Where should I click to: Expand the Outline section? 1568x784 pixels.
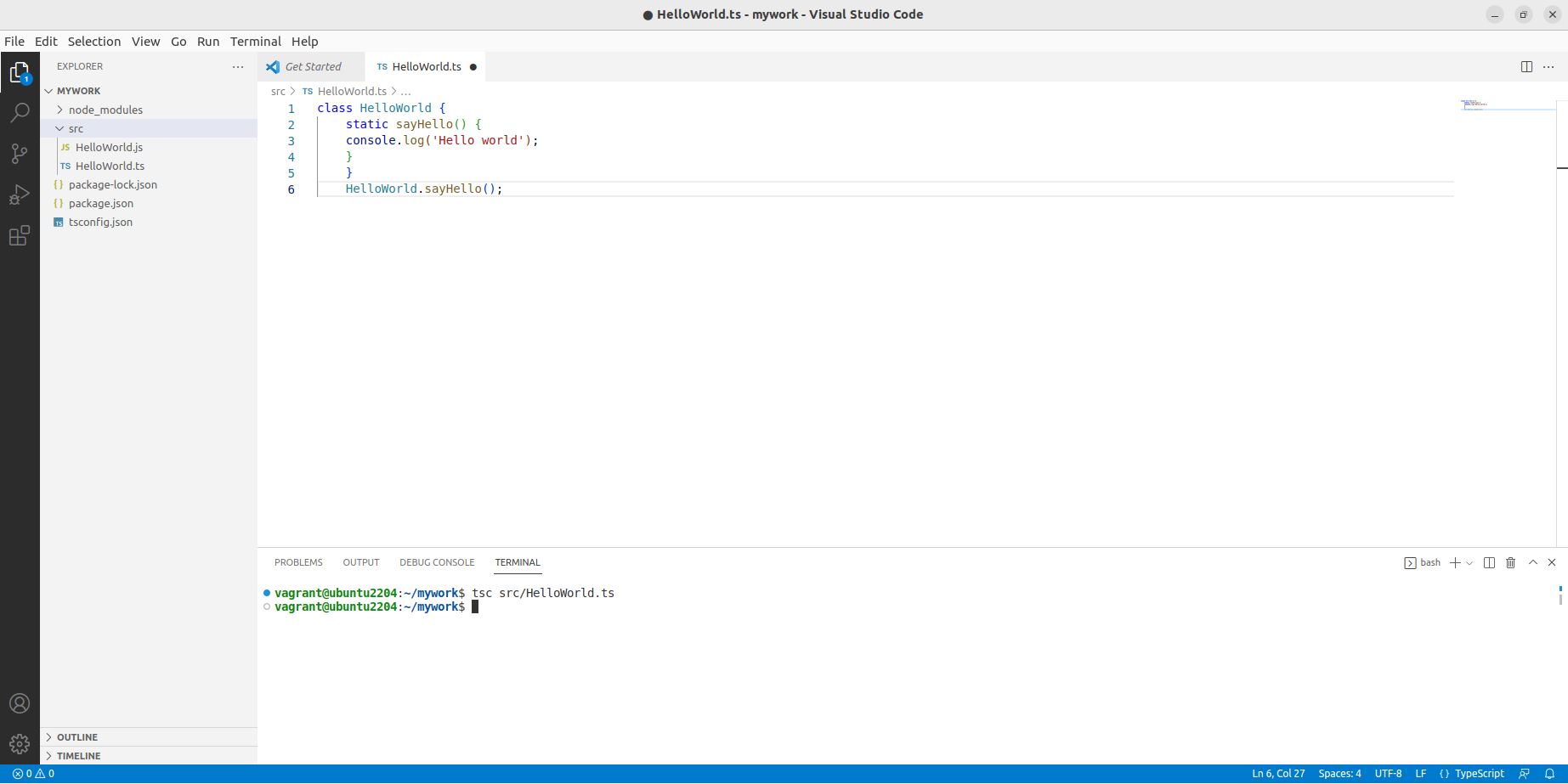(77, 736)
